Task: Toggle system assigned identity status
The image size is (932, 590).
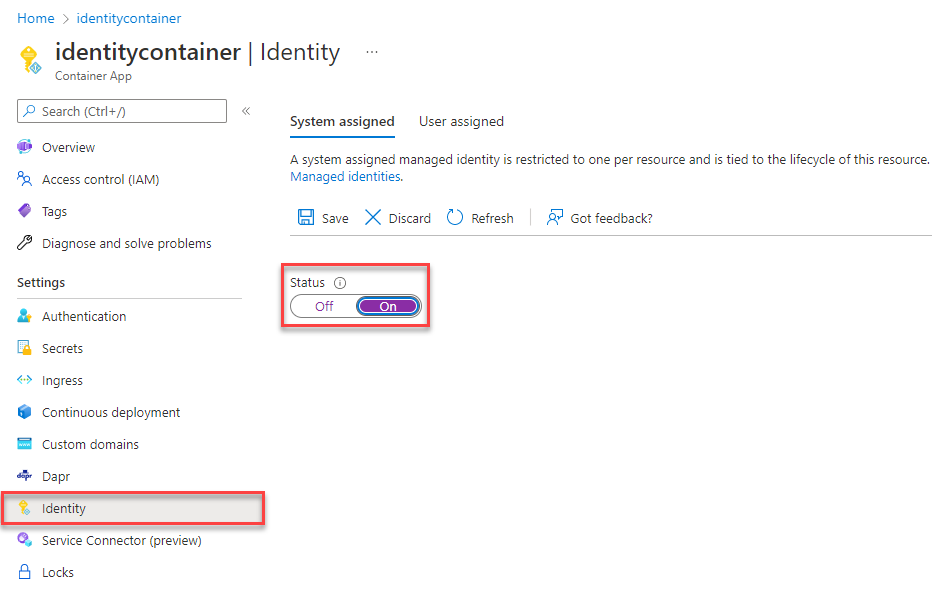Action: (355, 306)
